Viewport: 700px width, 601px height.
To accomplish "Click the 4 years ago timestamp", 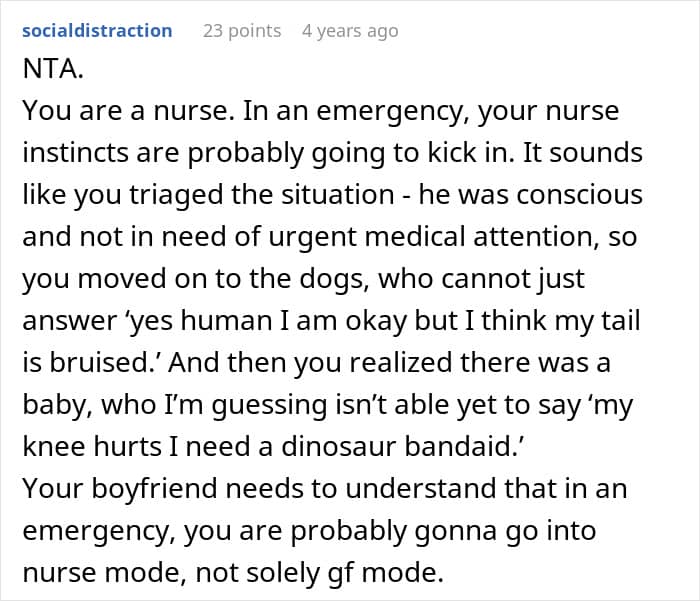I will (350, 31).
